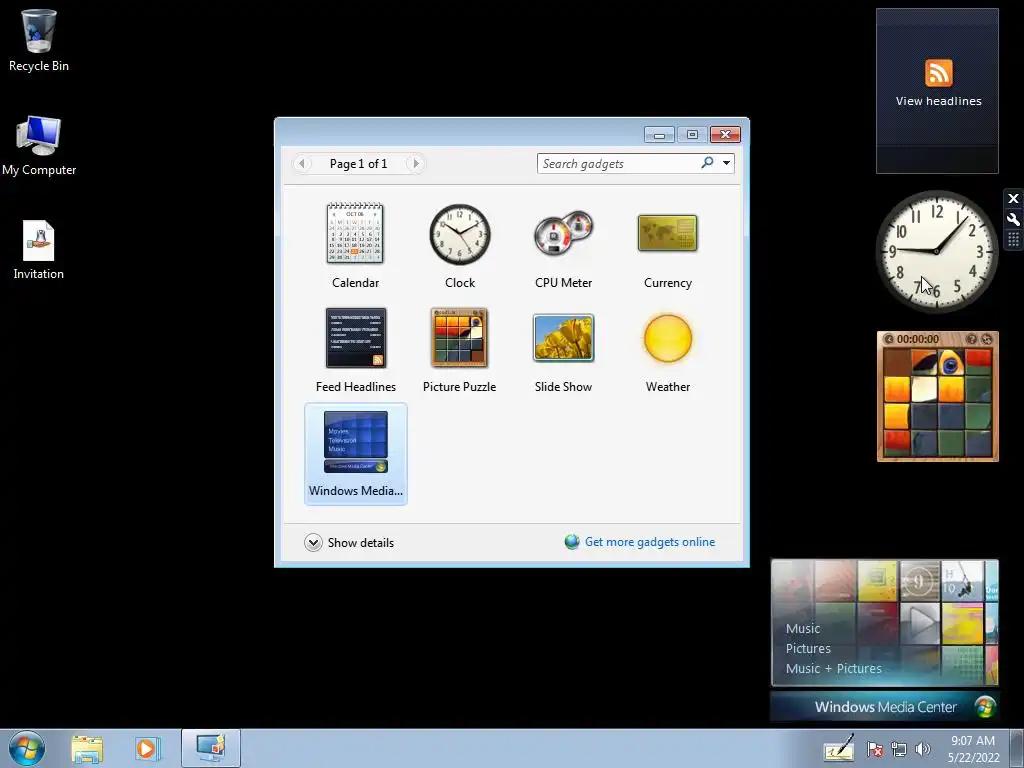Click the search magnifier in the gadget gallery
Image resolution: width=1024 pixels, height=768 pixels.
[707, 163]
